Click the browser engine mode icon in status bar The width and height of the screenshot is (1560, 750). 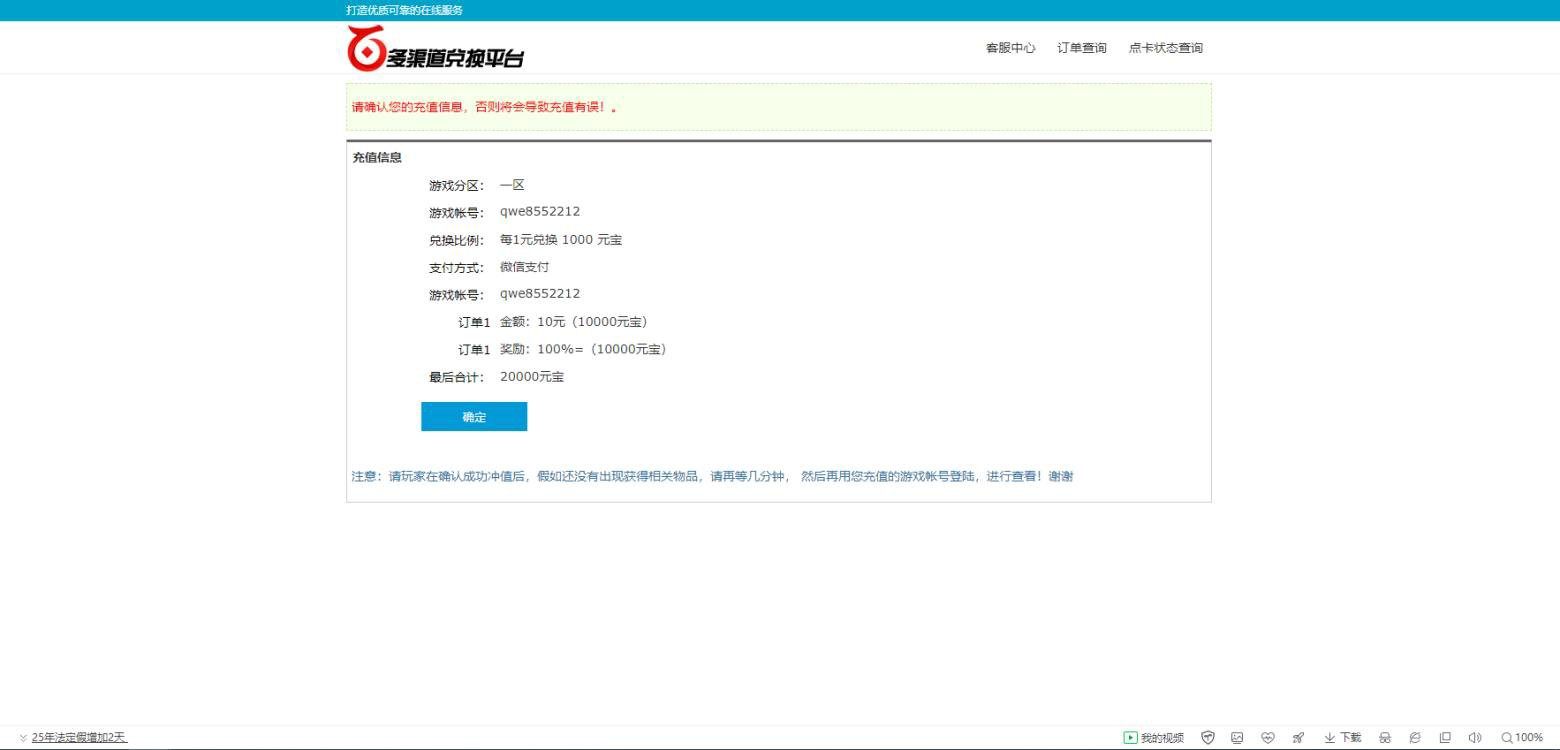tap(1415, 738)
